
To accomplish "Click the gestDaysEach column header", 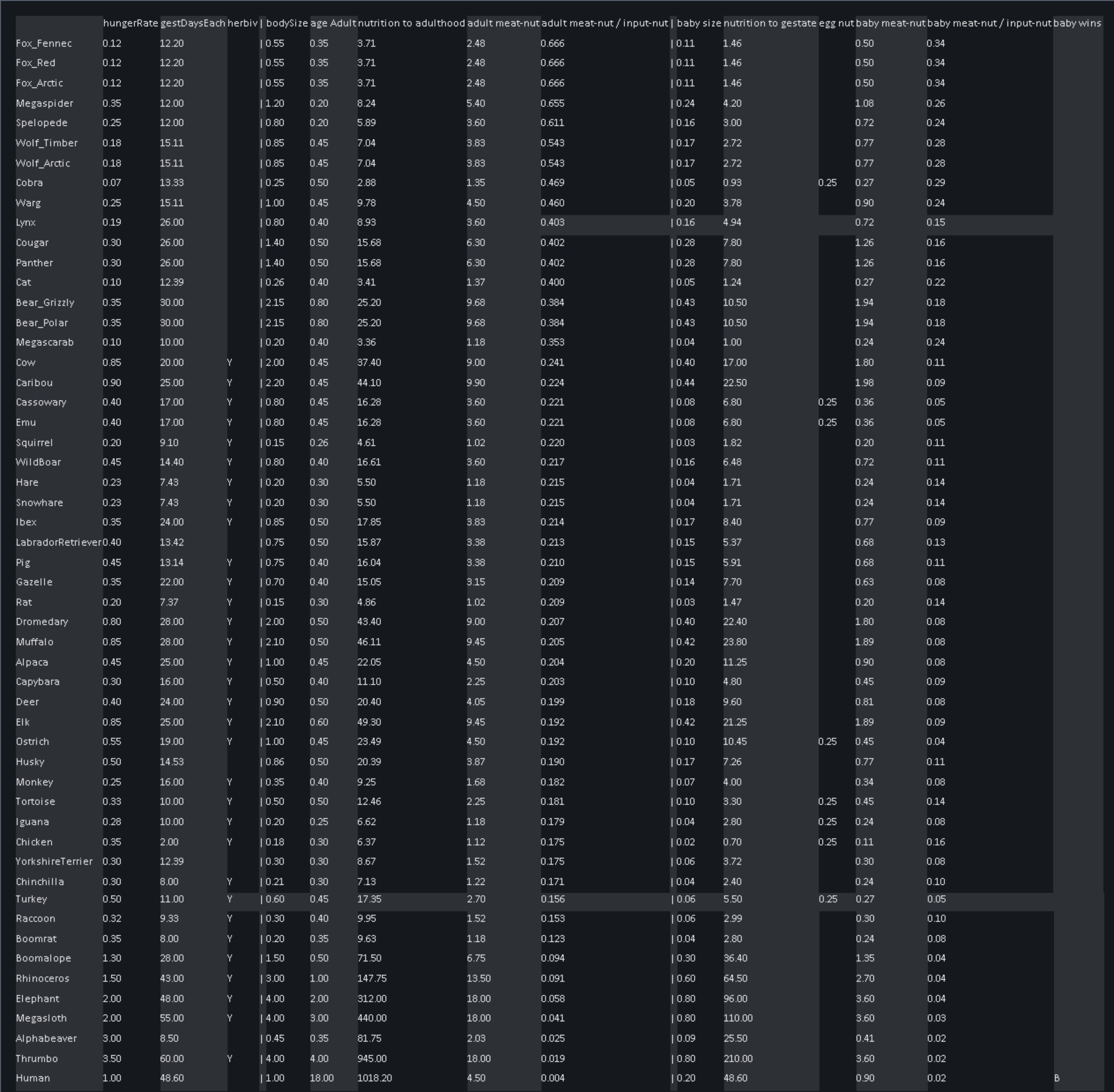I will click(193, 23).
